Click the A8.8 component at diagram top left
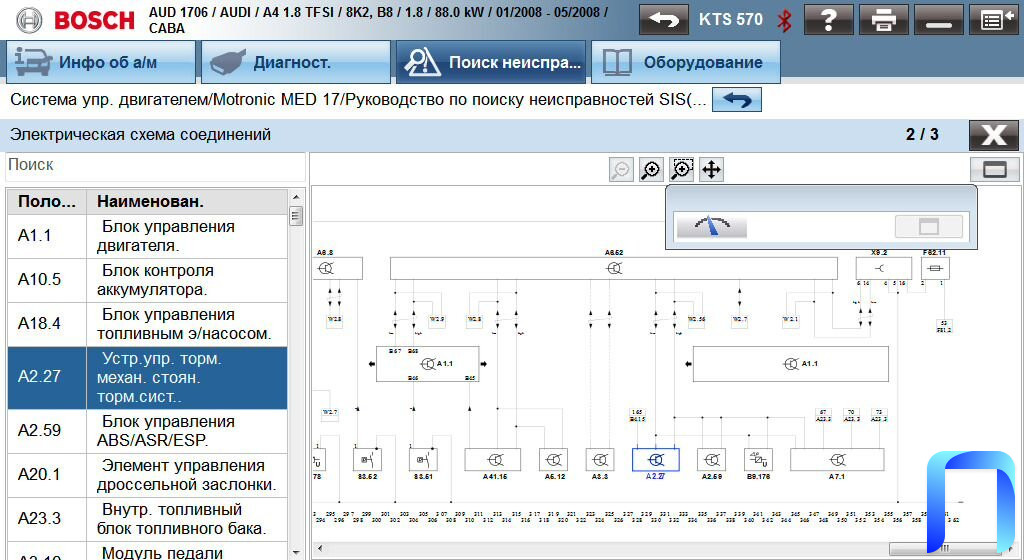 pyautogui.click(x=338, y=268)
